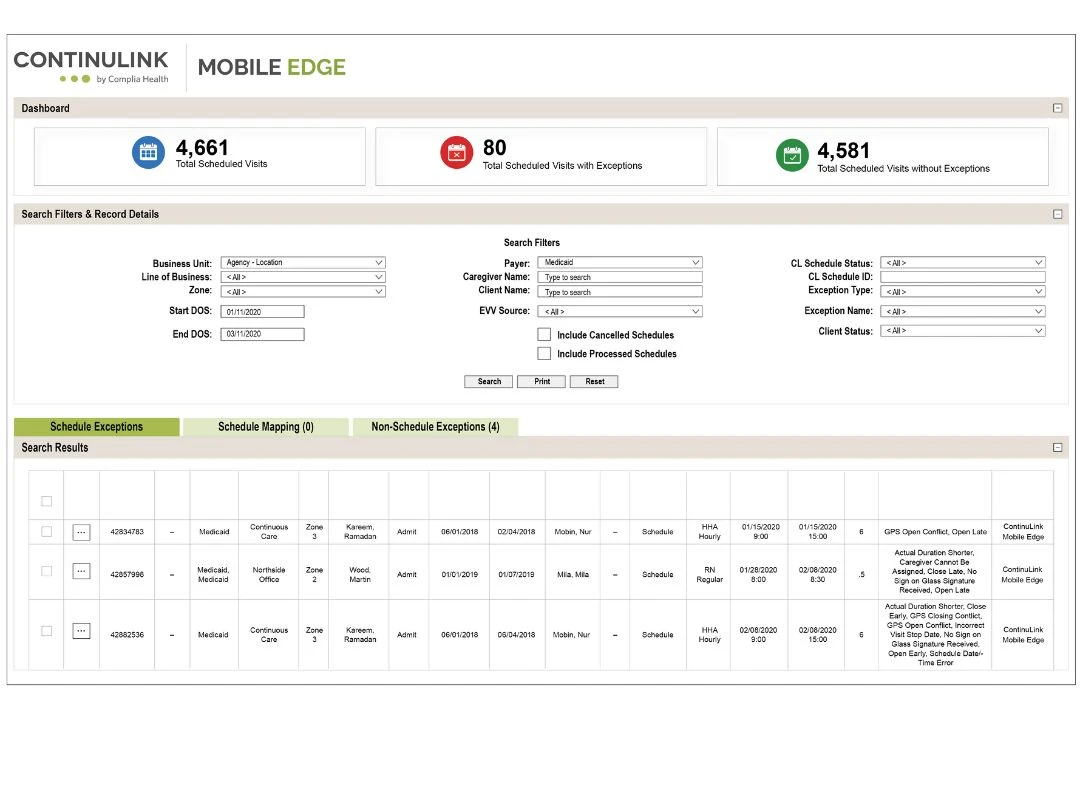Click the Medicaid, Medicaid payer cell
1080x810 pixels.
coord(213,574)
